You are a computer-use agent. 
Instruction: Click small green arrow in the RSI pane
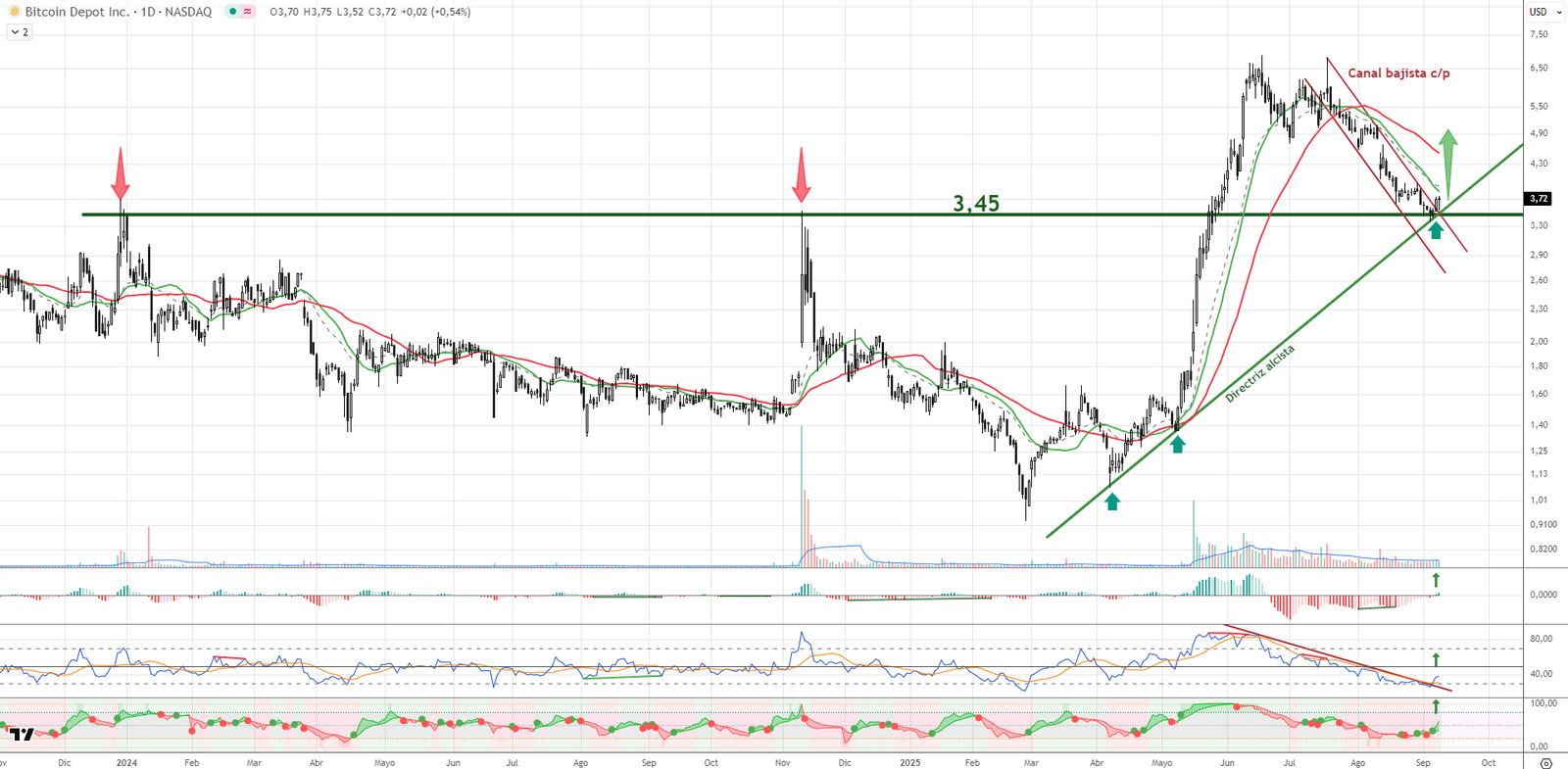coord(1436,659)
